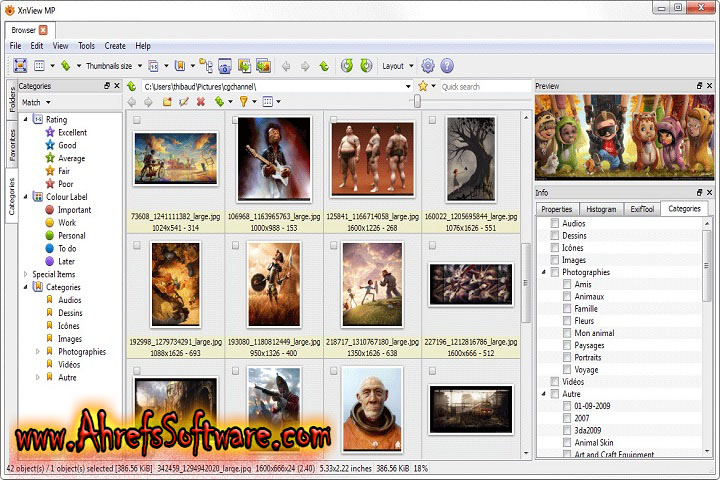
Task: Open the Thumbnails size dropdown
Action: pos(112,66)
